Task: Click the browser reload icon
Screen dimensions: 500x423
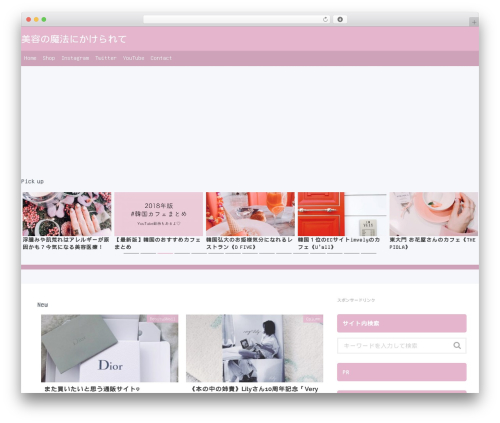Action: [325, 20]
